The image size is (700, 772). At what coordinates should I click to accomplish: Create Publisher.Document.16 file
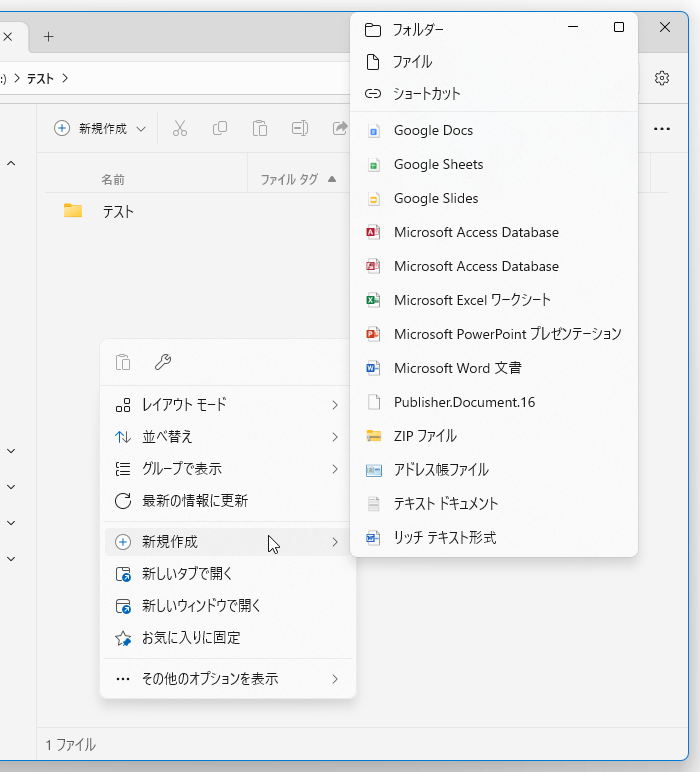pyautogui.click(x=494, y=402)
